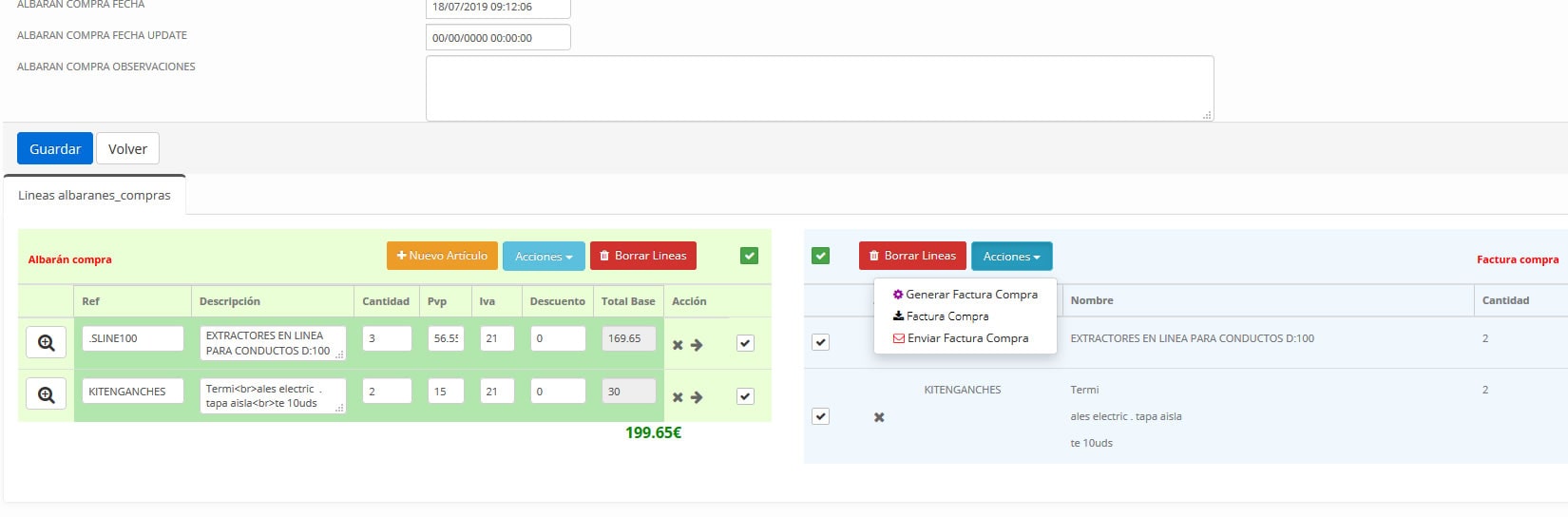Edit the Termi ales electric description box
1568x517 pixels.
273,396
